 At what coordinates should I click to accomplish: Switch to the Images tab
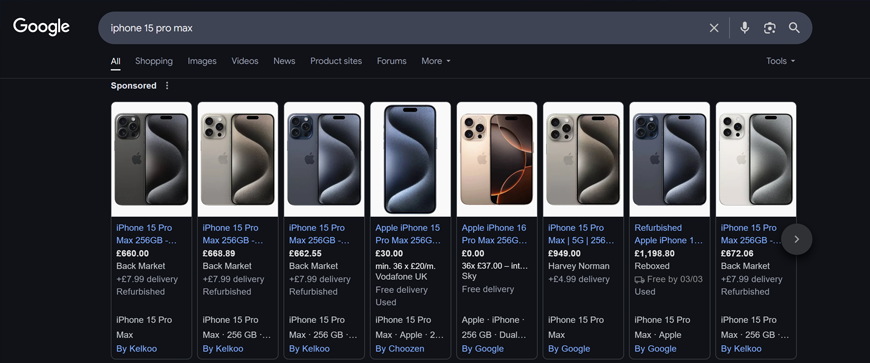point(202,61)
